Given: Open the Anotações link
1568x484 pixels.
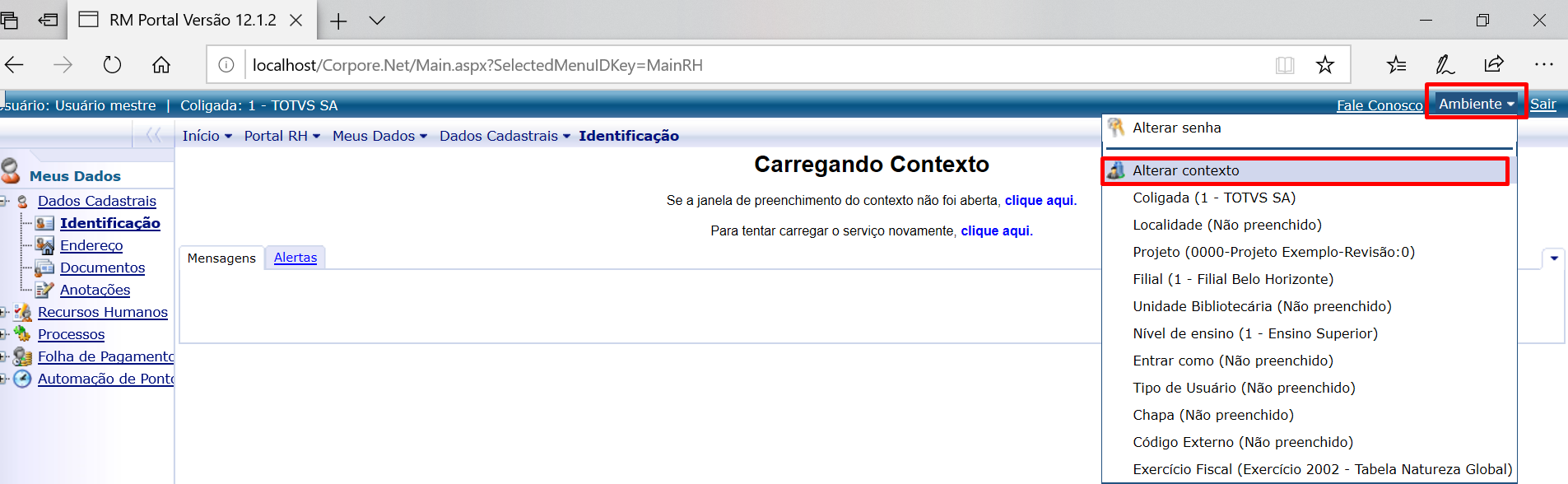Looking at the screenshot, I should pyautogui.click(x=95, y=290).
